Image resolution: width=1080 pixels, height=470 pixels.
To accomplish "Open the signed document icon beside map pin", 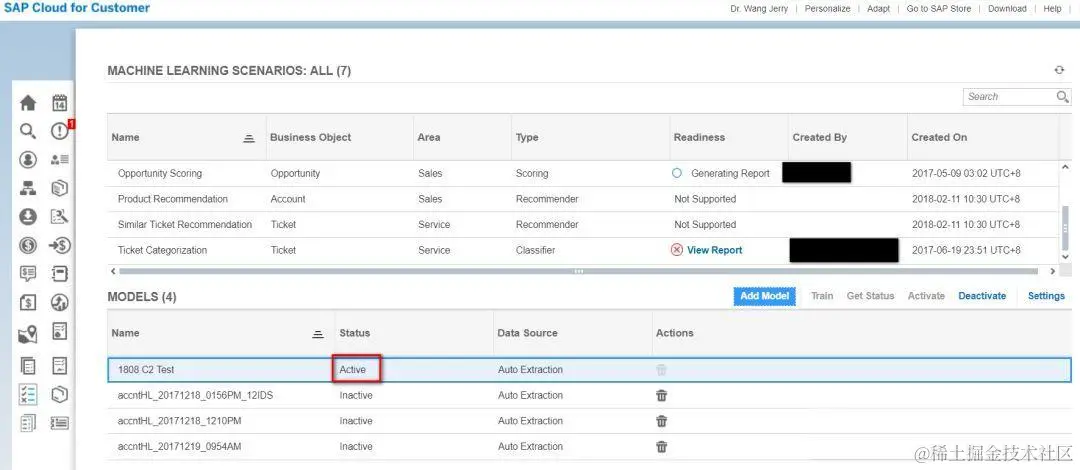I will coord(60,331).
